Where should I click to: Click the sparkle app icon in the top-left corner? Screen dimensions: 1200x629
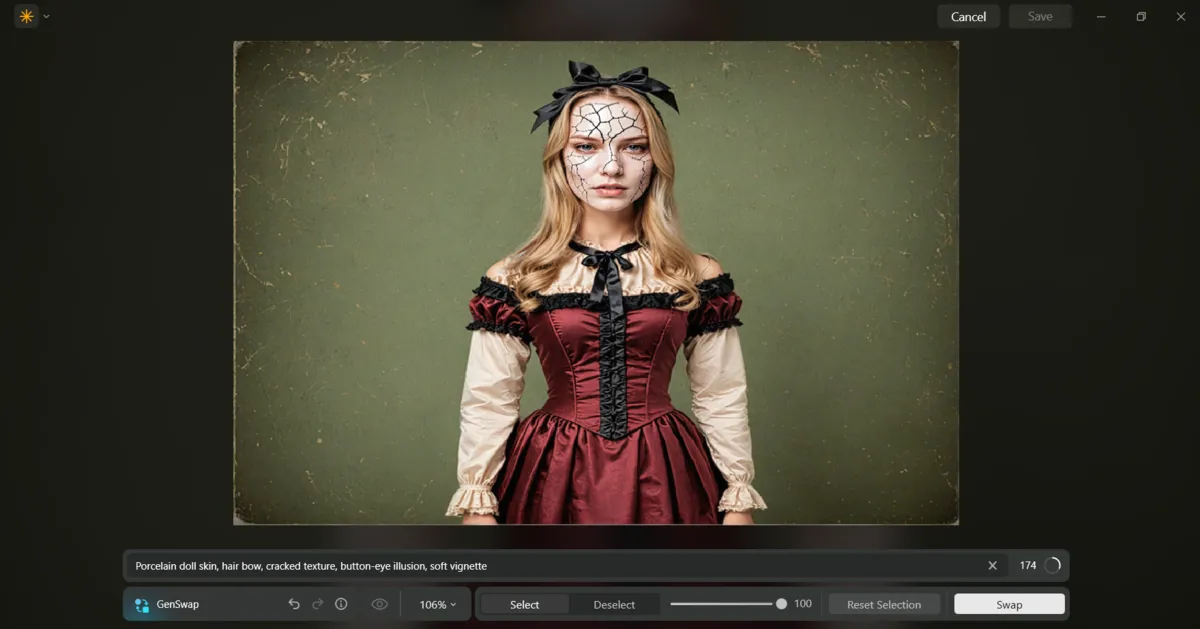25,16
